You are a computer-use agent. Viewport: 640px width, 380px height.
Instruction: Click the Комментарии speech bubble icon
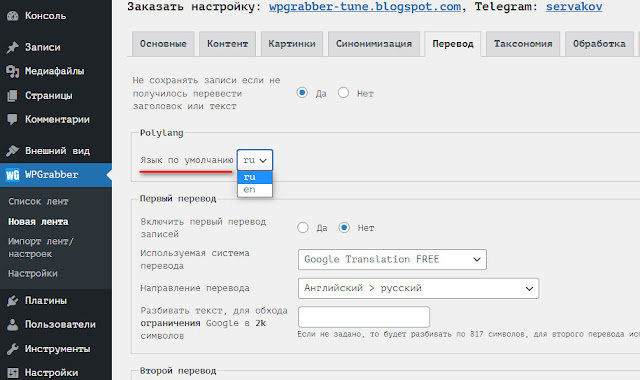coord(13,120)
